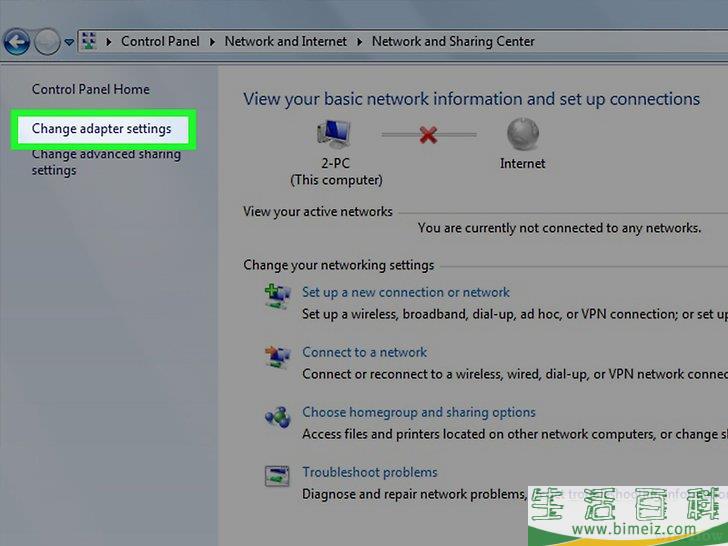Open Change adapter settings
The image size is (728, 546).
click(x=101, y=129)
